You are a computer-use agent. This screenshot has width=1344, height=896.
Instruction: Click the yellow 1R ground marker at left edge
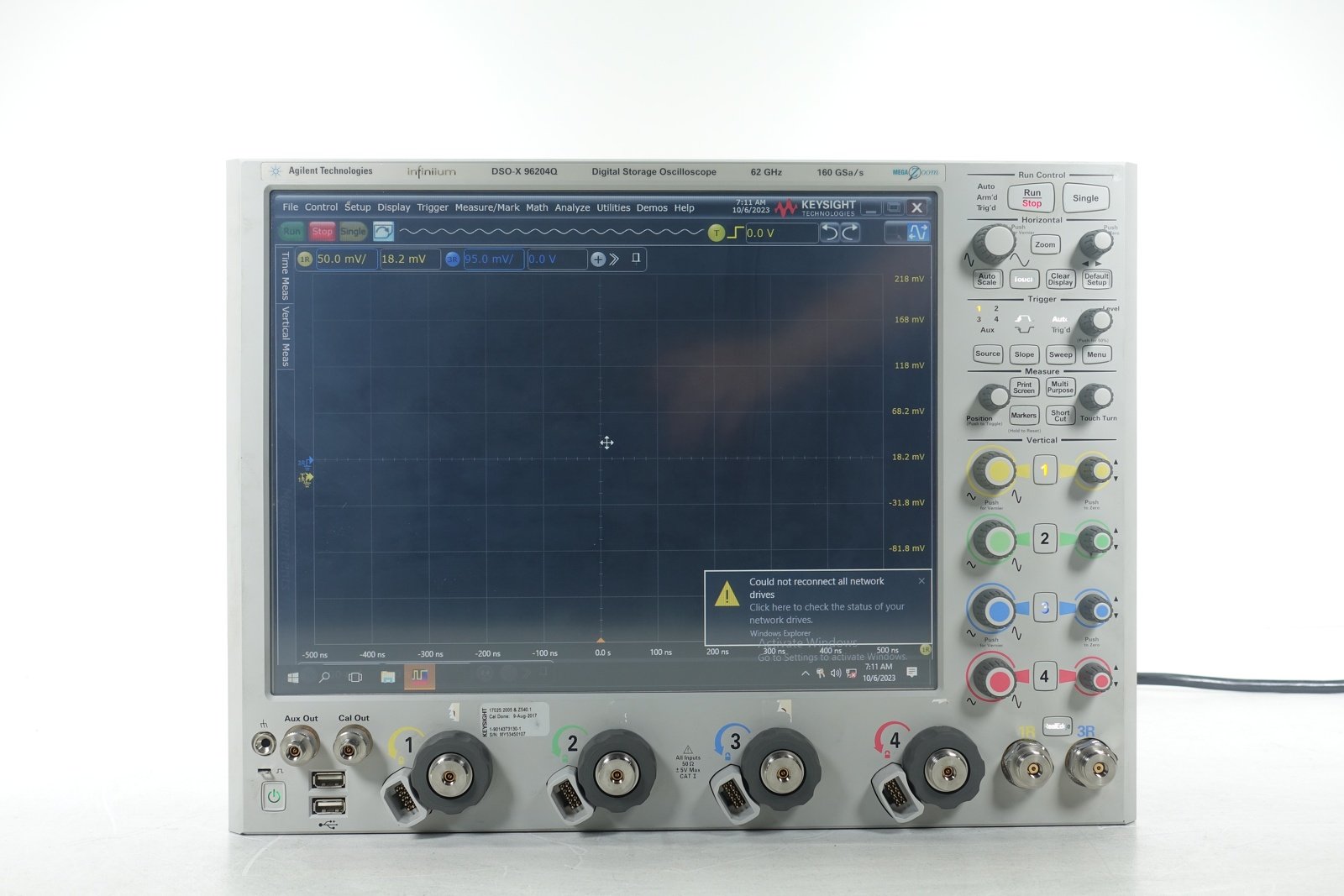pyautogui.click(x=306, y=479)
